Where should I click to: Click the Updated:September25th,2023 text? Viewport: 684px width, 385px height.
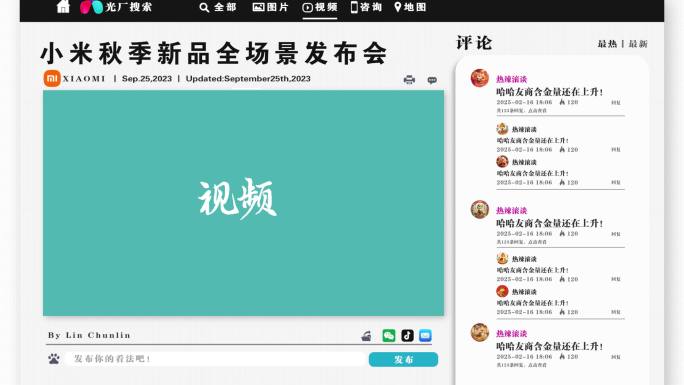(x=248, y=79)
